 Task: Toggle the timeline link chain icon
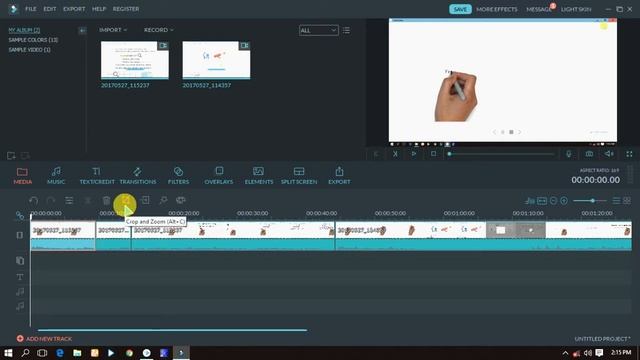[20, 216]
